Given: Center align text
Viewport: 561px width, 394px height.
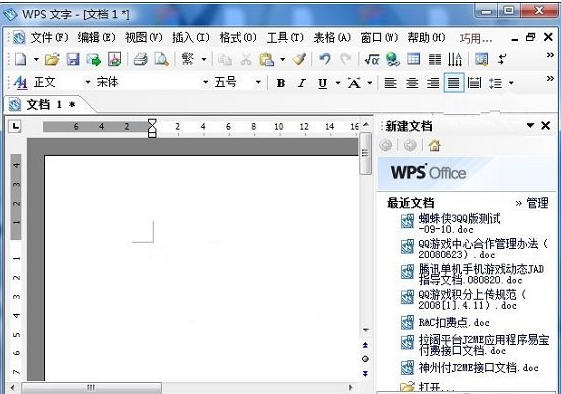Looking at the screenshot, I should tap(412, 83).
